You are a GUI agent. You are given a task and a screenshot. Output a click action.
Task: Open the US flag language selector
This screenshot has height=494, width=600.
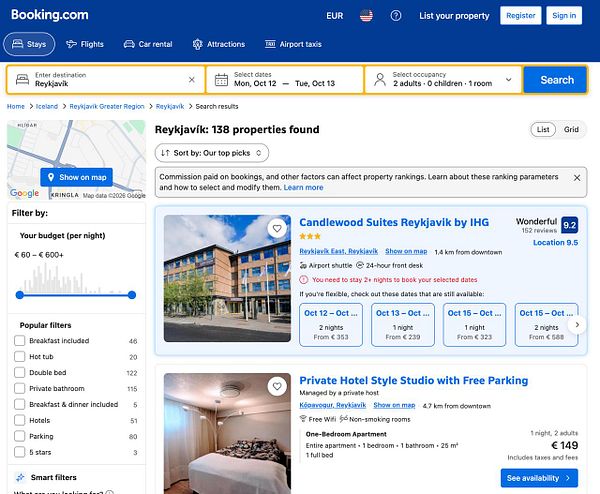click(366, 16)
